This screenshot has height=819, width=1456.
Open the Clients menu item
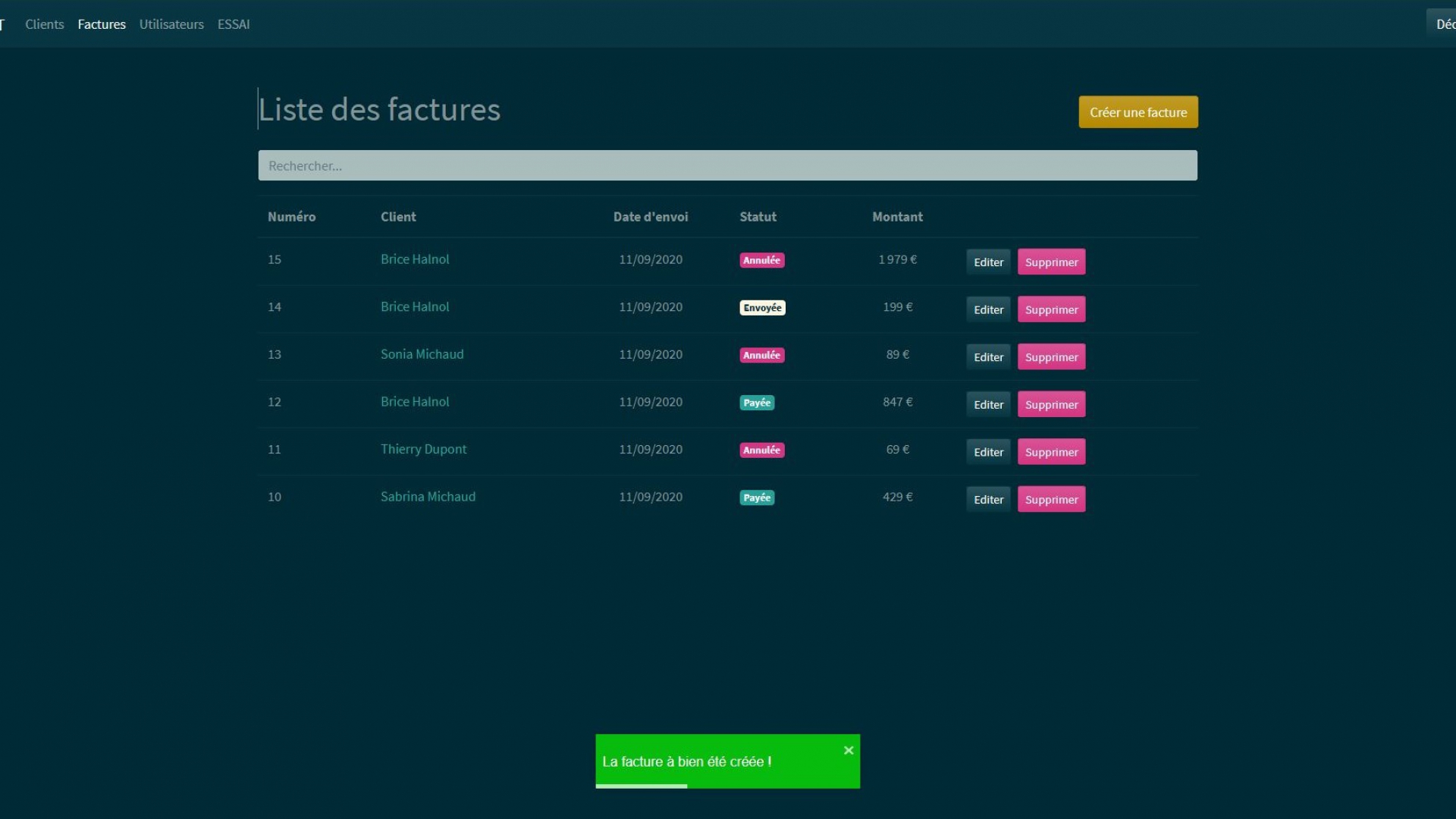pos(45,24)
